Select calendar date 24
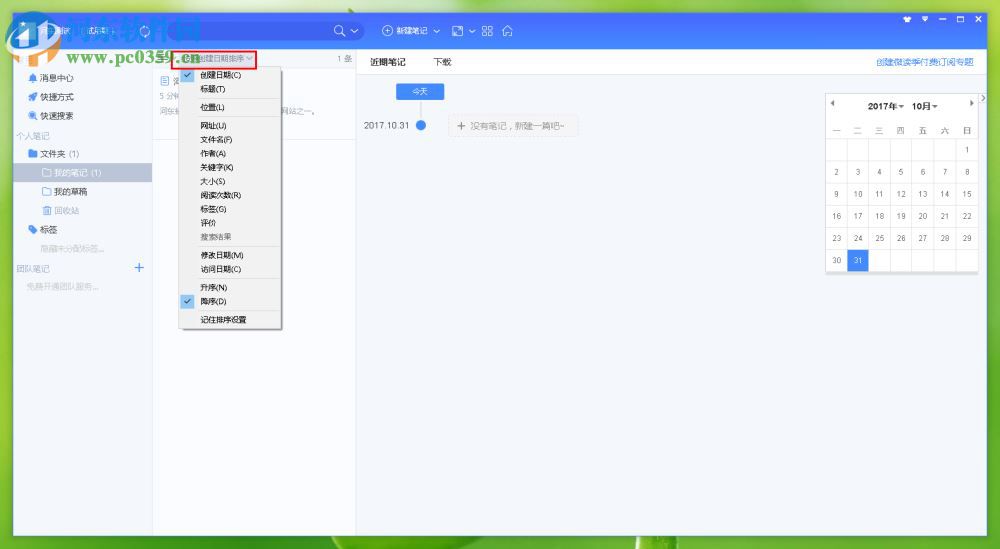This screenshot has height=549, width=1000. 858,238
